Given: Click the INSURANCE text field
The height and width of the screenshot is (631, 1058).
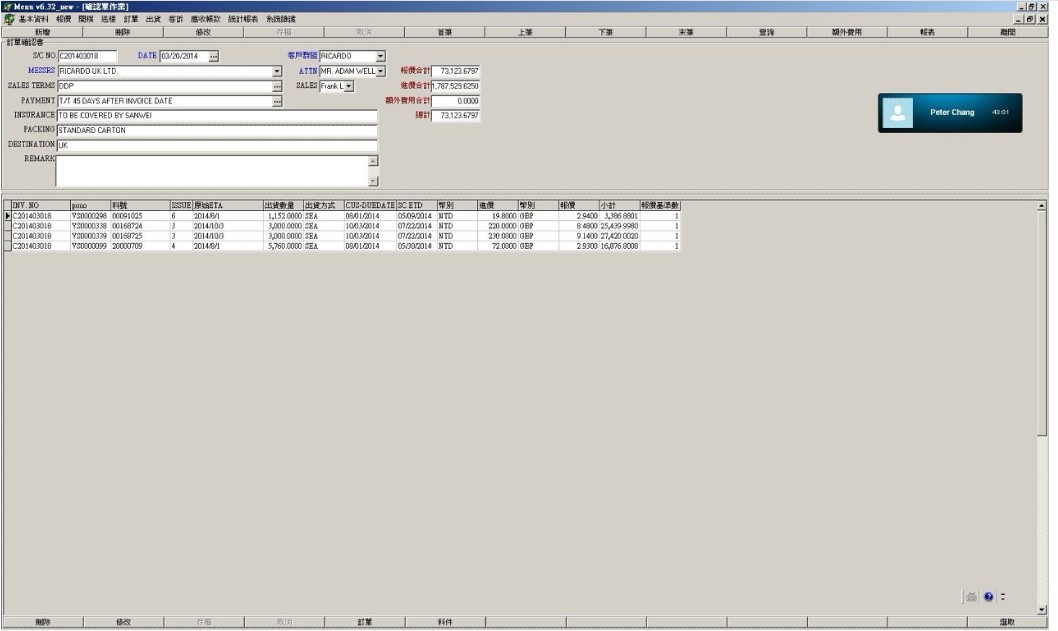Looking at the screenshot, I should coord(217,116).
